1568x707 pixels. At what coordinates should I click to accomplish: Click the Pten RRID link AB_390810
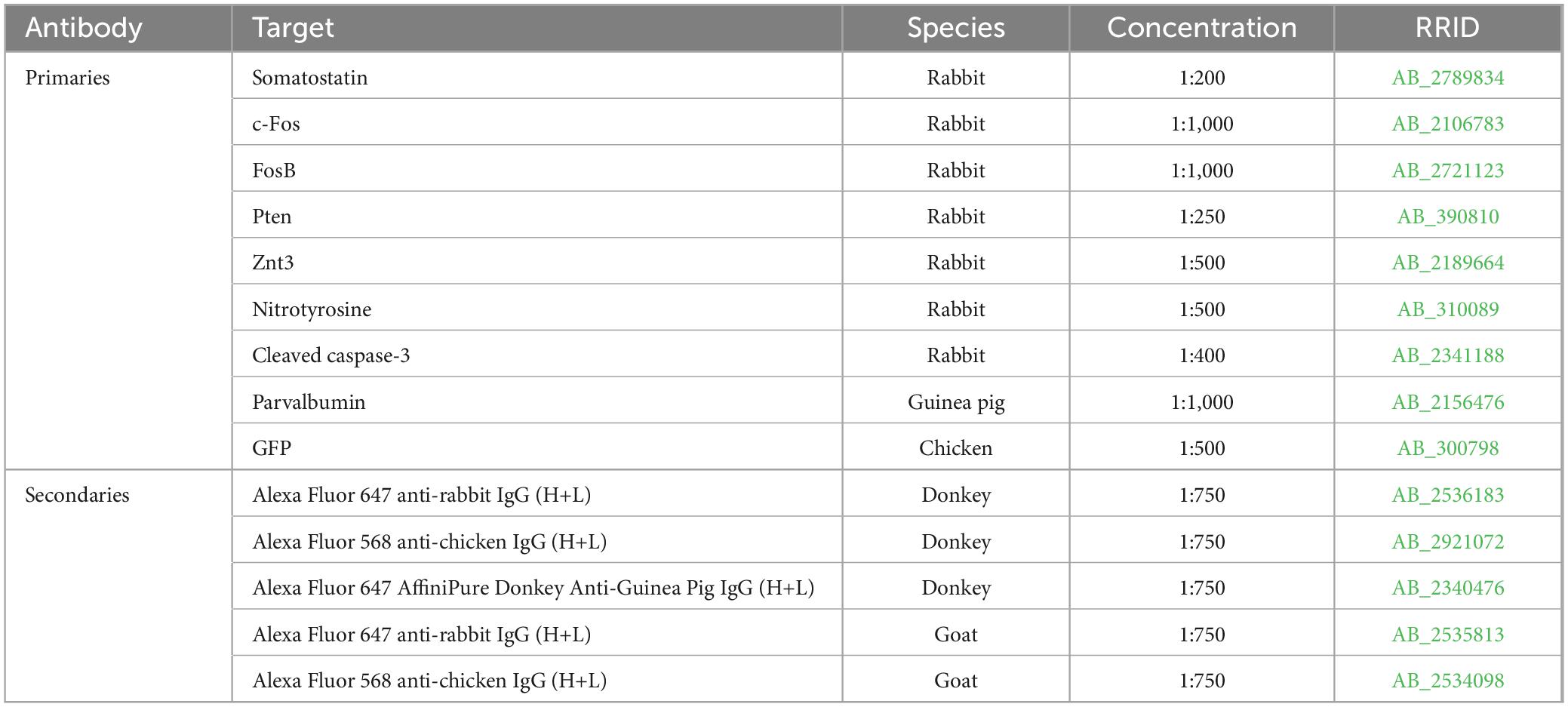point(1447,217)
